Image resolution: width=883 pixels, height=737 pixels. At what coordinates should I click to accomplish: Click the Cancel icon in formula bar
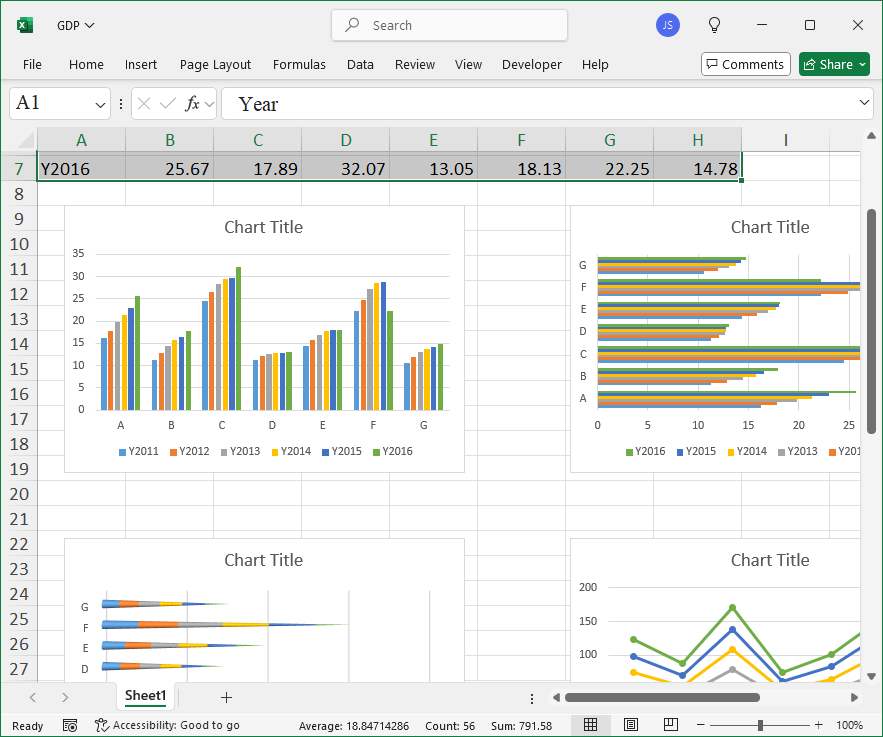click(x=144, y=103)
